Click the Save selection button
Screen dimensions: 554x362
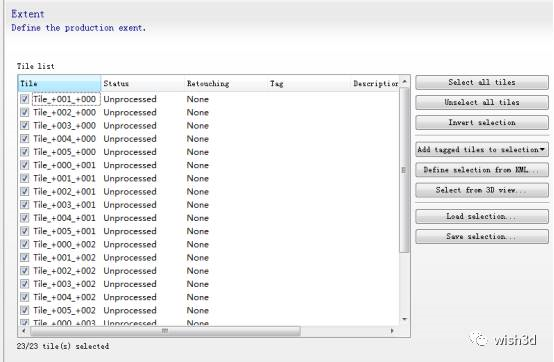(x=482, y=236)
